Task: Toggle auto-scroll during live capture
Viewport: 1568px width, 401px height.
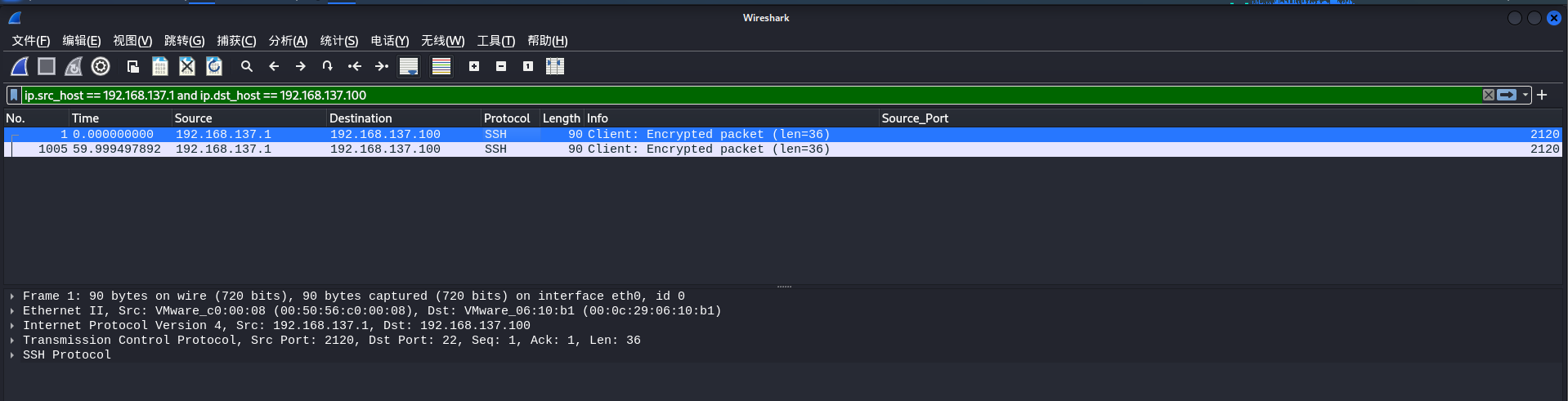Action: [409, 66]
